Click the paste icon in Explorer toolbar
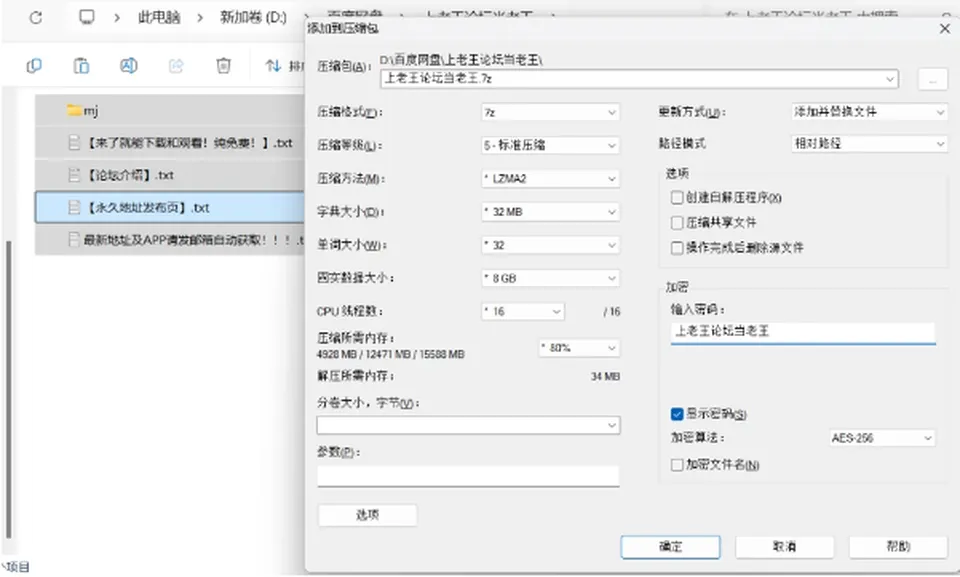This screenshot has width=960, height=577. pos(81,66)
